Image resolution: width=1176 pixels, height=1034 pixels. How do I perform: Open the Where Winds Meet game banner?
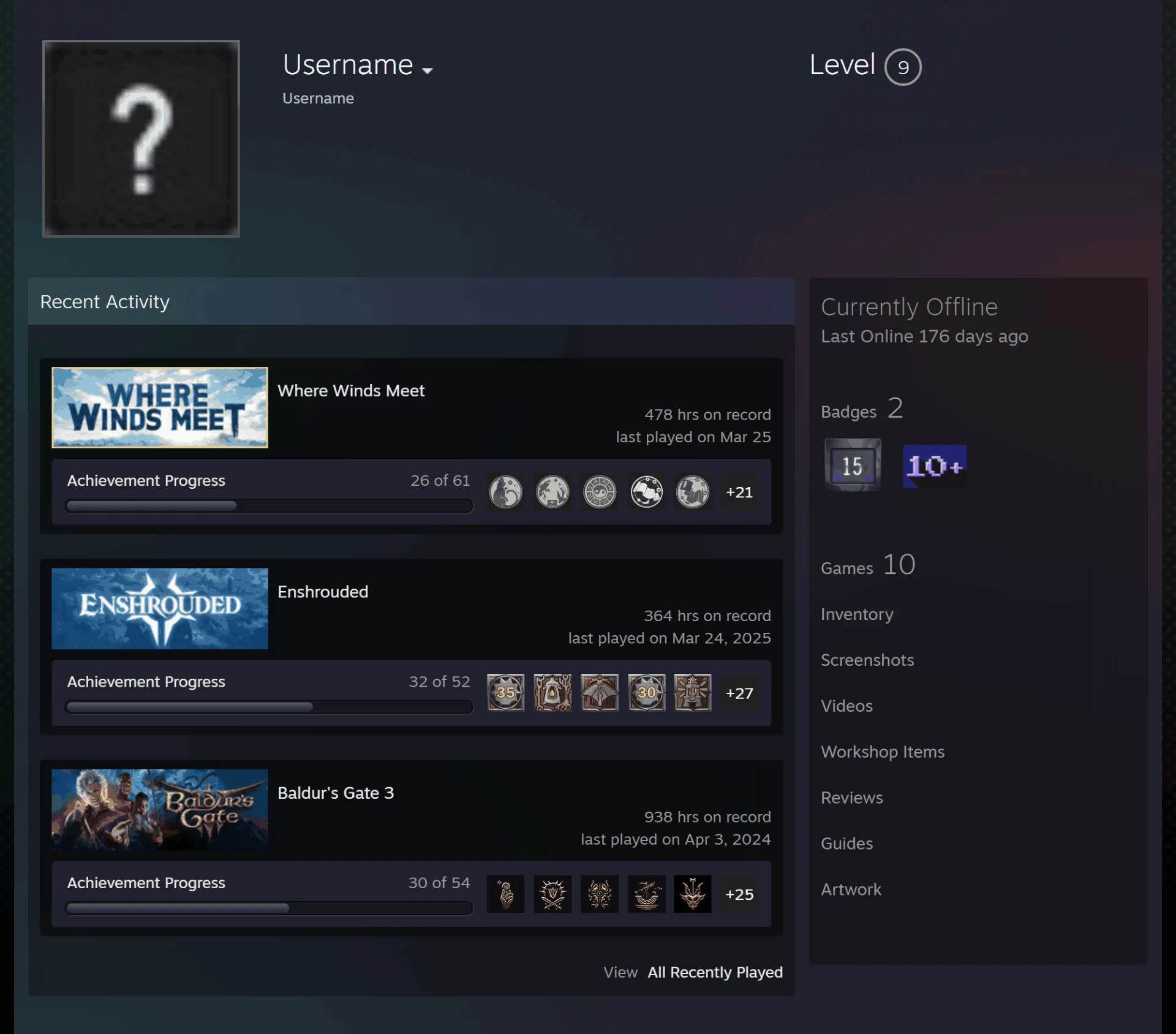(160, 407)
